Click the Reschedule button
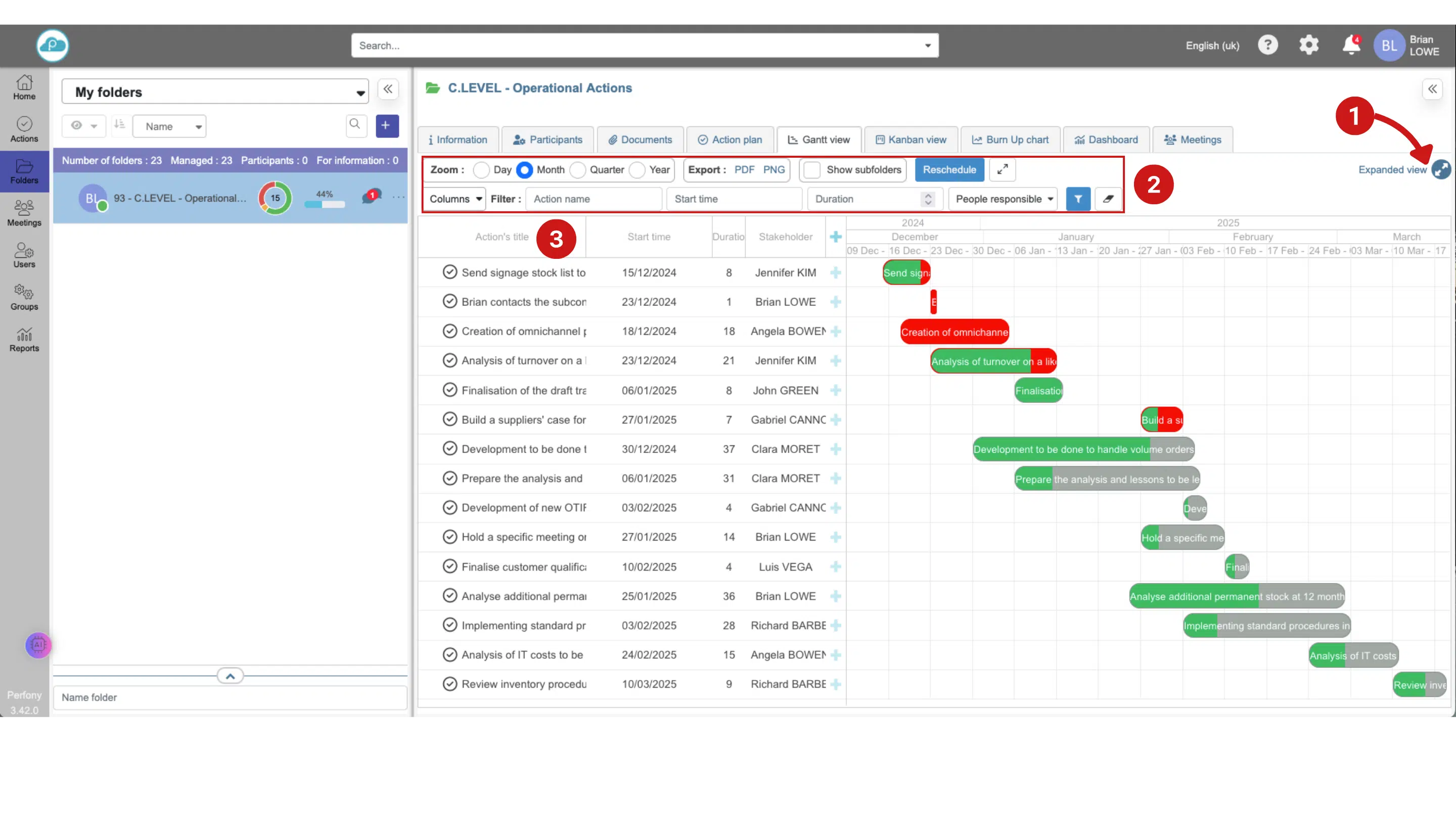 click(x=949, y=169)
